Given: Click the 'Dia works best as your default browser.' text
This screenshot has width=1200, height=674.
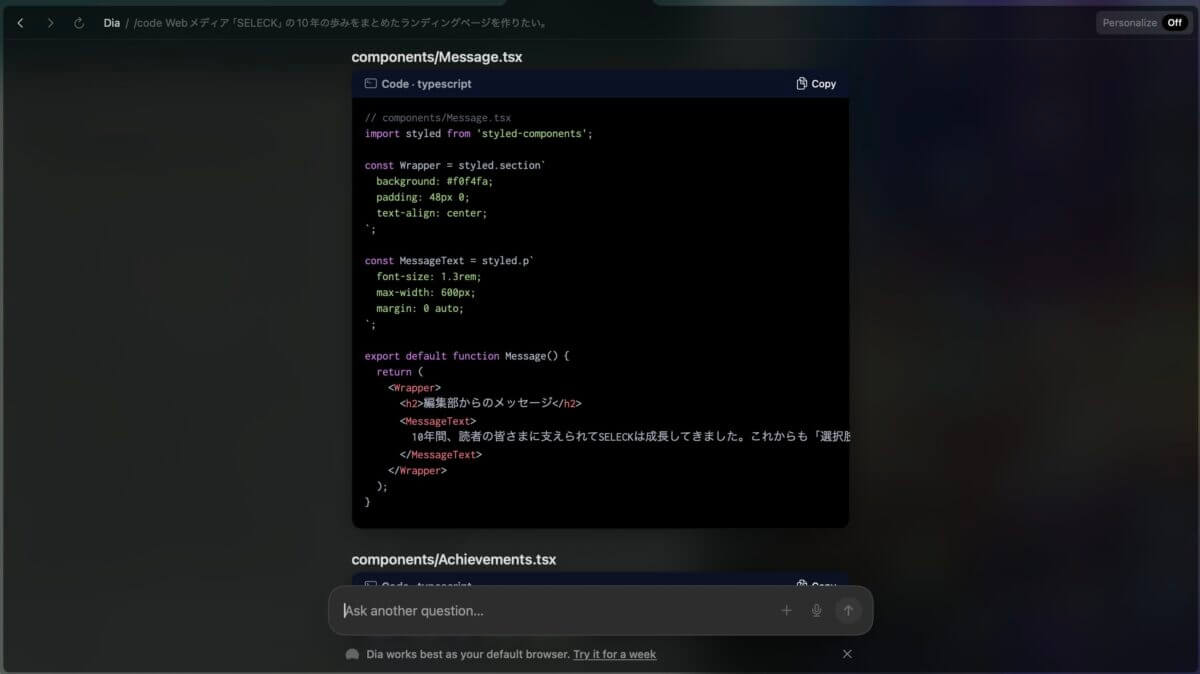Looking at the screenshot, I should coord(468,654).
